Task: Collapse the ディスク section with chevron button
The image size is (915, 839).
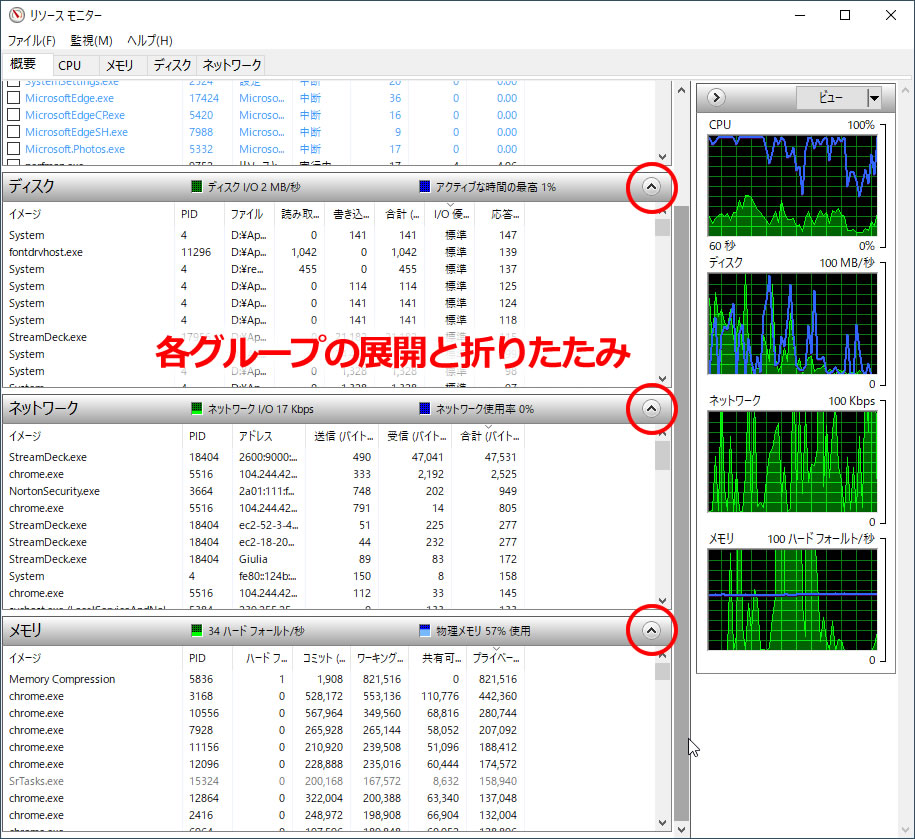Action: (651, 187)
